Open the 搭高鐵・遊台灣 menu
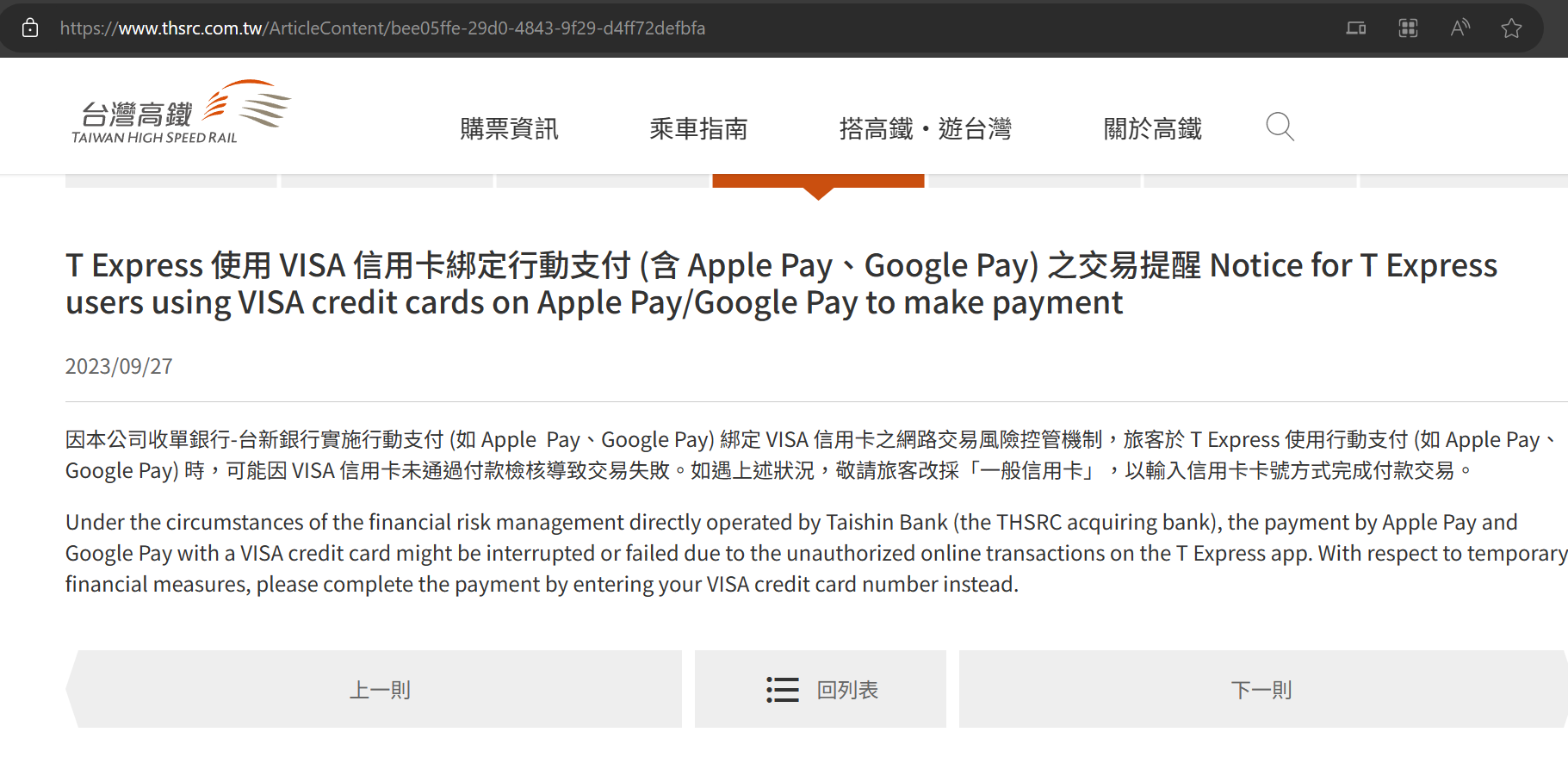The width and height of the screenshot is (1568, 757). pos(926,129)
